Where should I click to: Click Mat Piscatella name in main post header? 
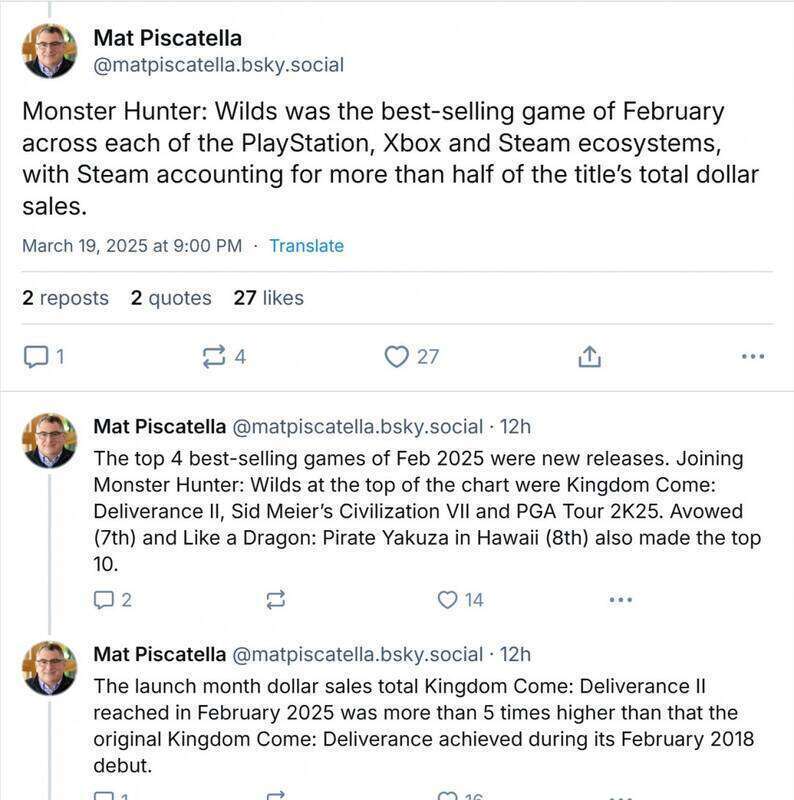tap(167, 38)
